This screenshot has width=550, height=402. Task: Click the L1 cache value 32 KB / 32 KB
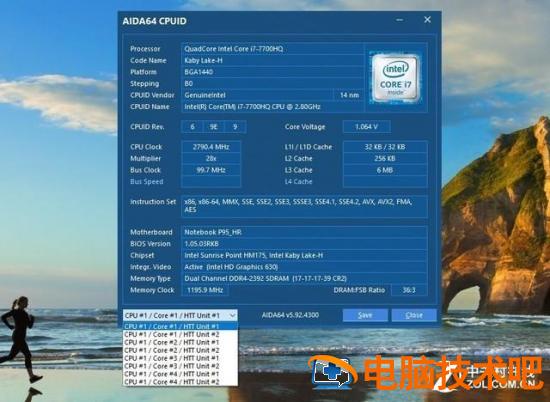(385, 147)
